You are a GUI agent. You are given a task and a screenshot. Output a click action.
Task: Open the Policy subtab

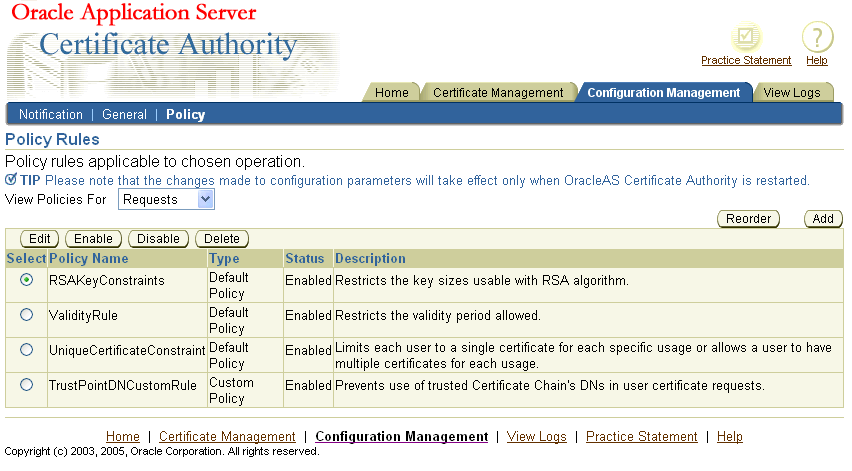185,115
